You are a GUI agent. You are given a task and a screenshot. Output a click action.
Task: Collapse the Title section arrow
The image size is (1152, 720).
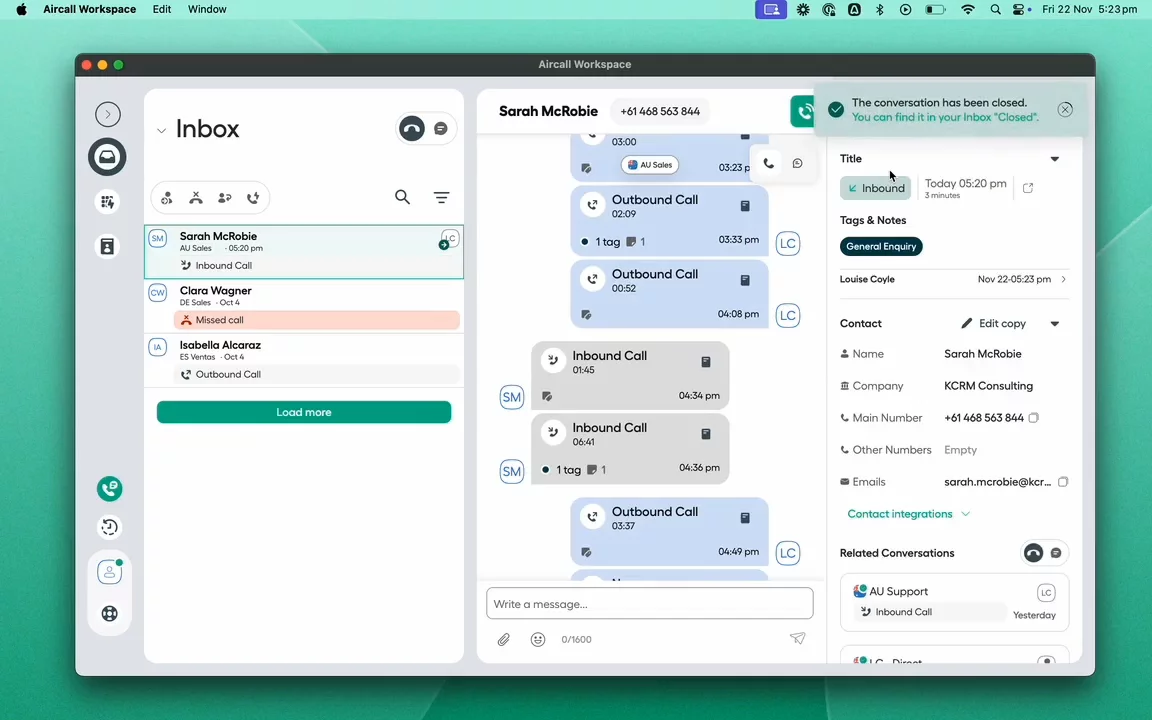point(1054,159)
